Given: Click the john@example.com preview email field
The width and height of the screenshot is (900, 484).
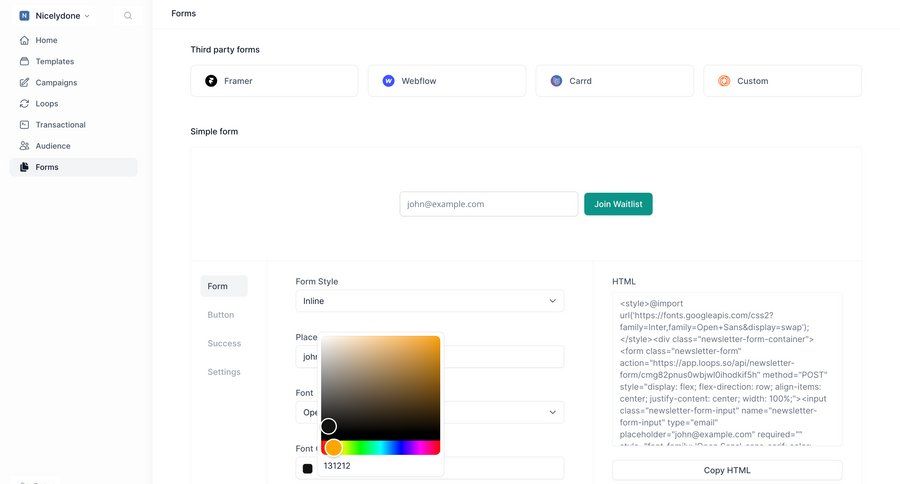Looking at the screenshot, I should 489,204.
